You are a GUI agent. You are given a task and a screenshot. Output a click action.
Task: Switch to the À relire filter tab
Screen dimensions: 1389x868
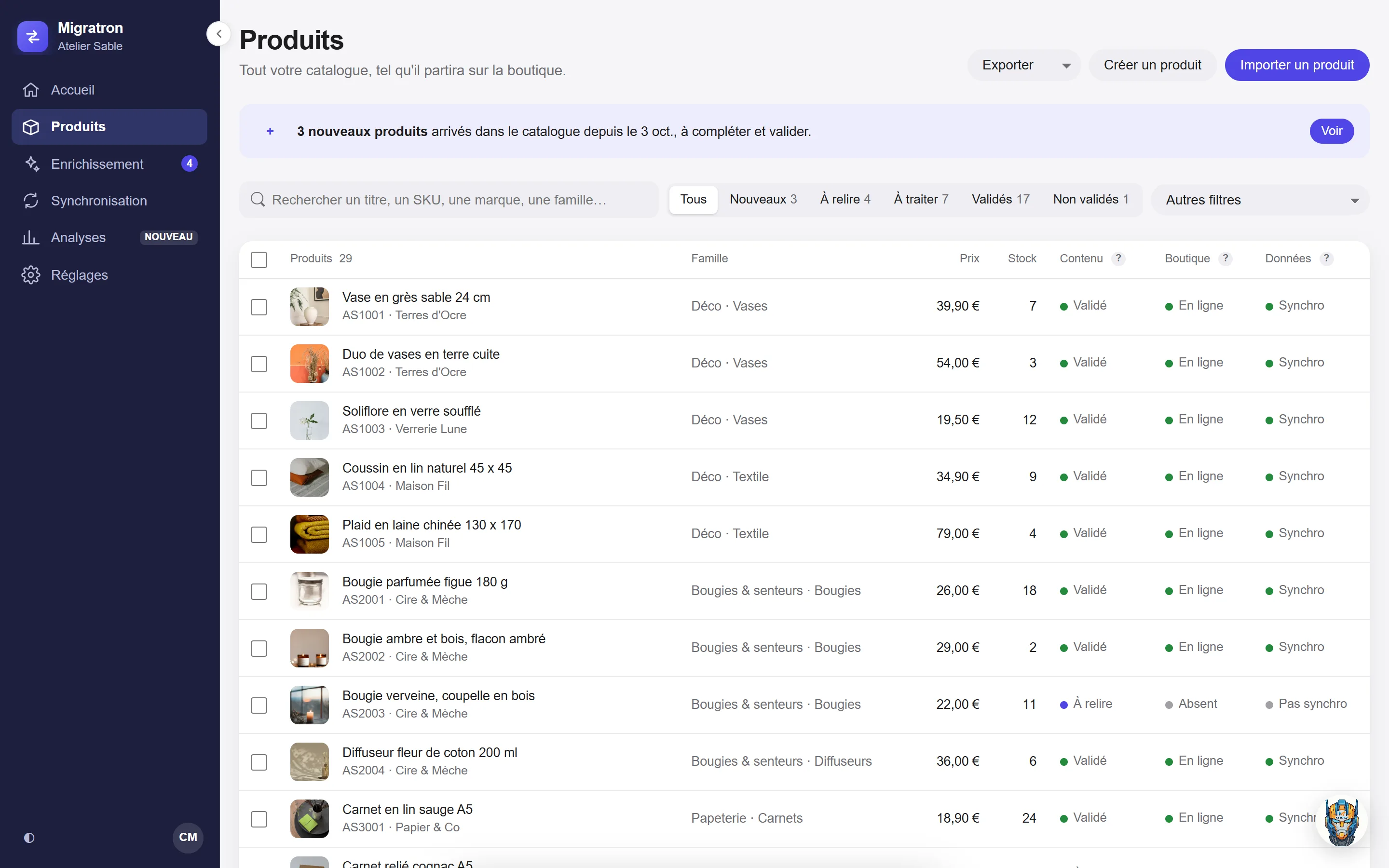tap(845, 199)
